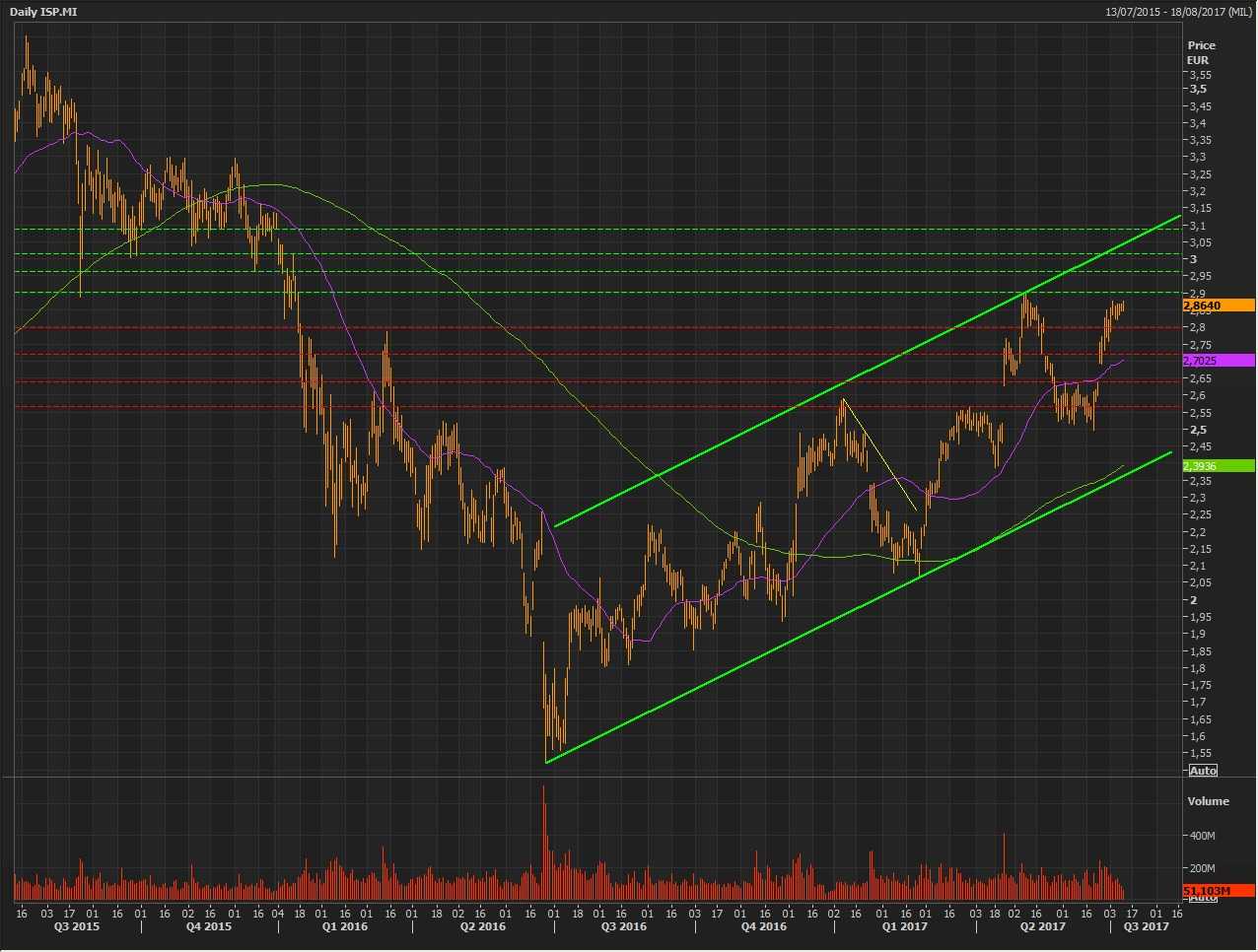Click the Q4 2015 time axis label
The width and height of the screenshot is (1258, 952).
tap(209, 926)
